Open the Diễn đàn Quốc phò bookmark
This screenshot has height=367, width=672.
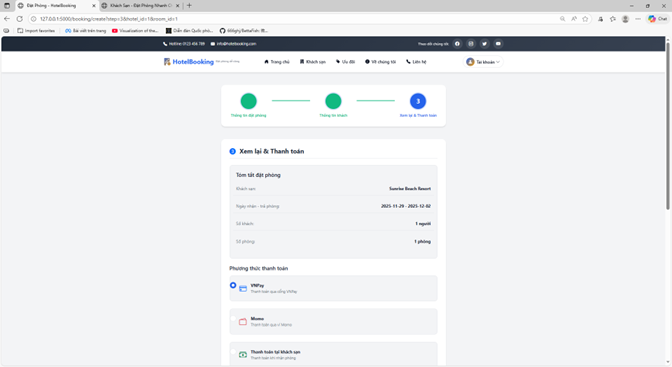[189, 30]
